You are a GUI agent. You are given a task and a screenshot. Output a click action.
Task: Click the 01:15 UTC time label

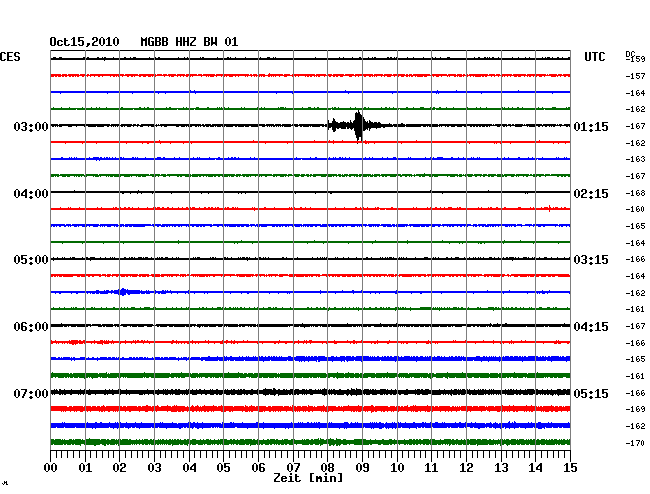[x=591, y=127]
